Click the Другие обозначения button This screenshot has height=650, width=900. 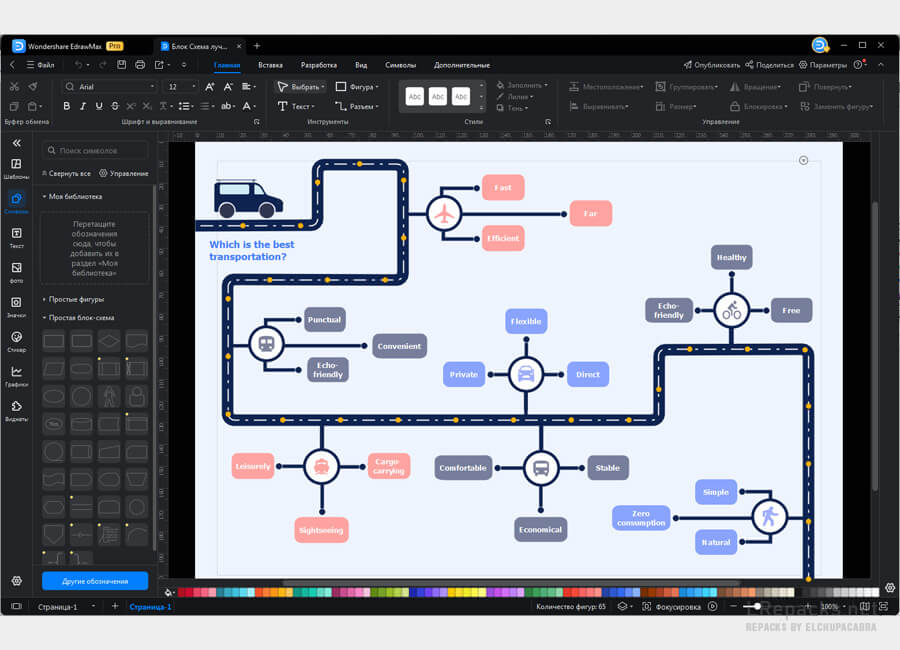[x=95, y=581]
